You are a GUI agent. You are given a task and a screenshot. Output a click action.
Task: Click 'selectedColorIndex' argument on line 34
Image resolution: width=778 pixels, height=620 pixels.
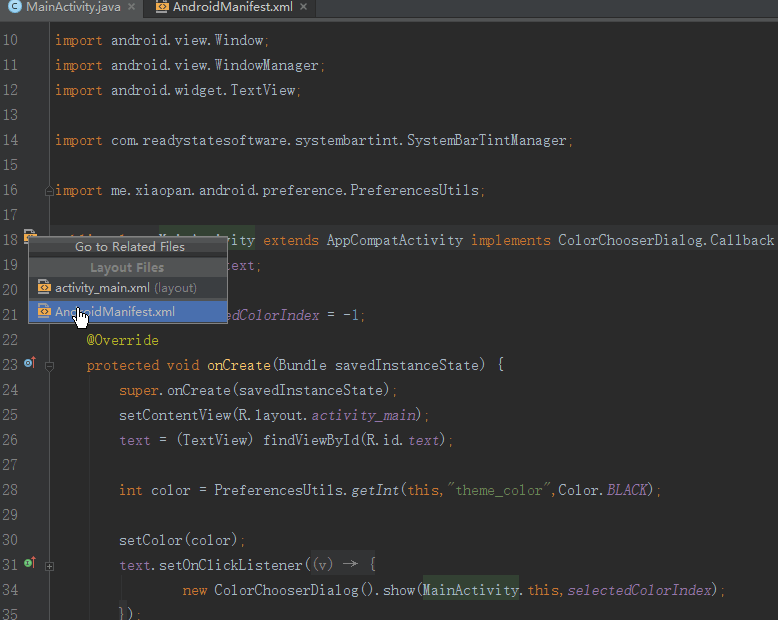tap(639, 590)
